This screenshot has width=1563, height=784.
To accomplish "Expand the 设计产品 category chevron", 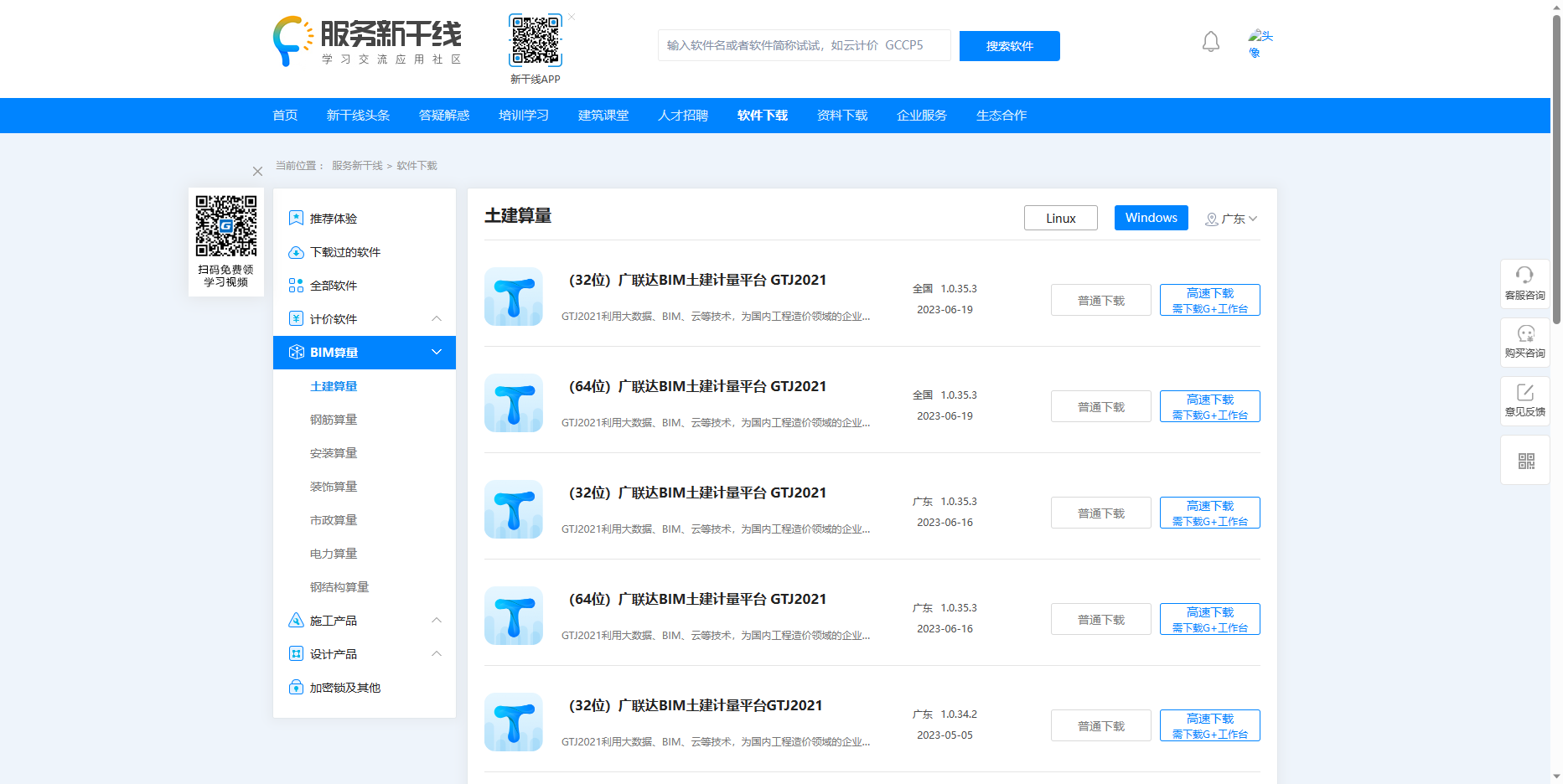I will pyautogui.click(x=437, y=653).
